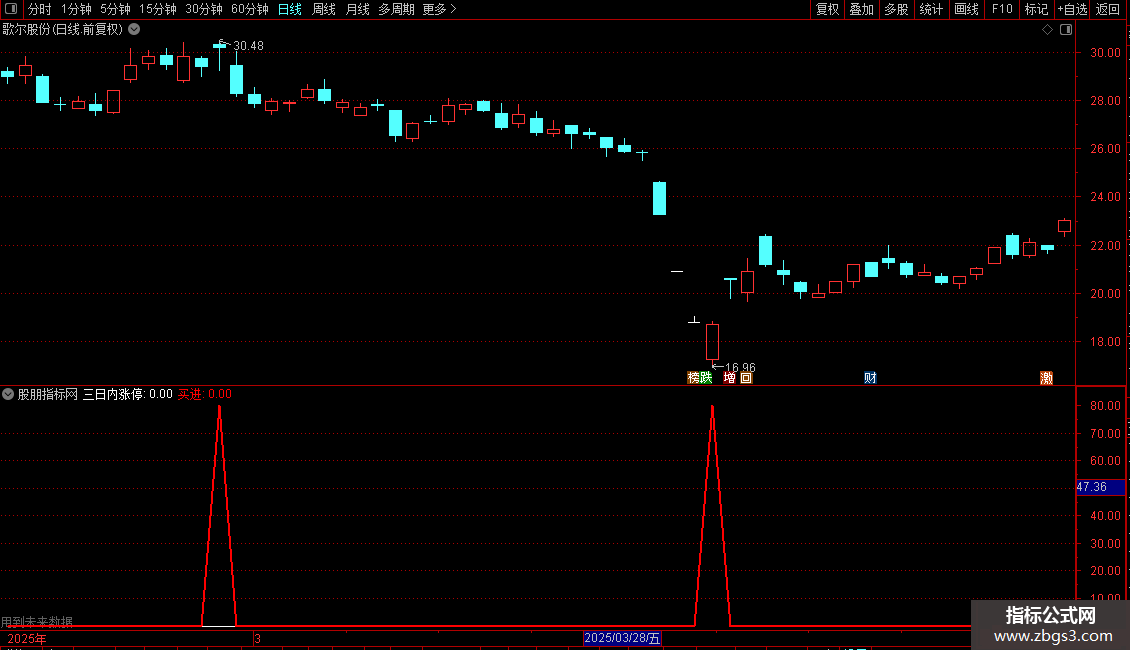The width and height of the screenshot is (1130, 650).
Task: Switch to 分时 intraday view
Action: (40, 9)
